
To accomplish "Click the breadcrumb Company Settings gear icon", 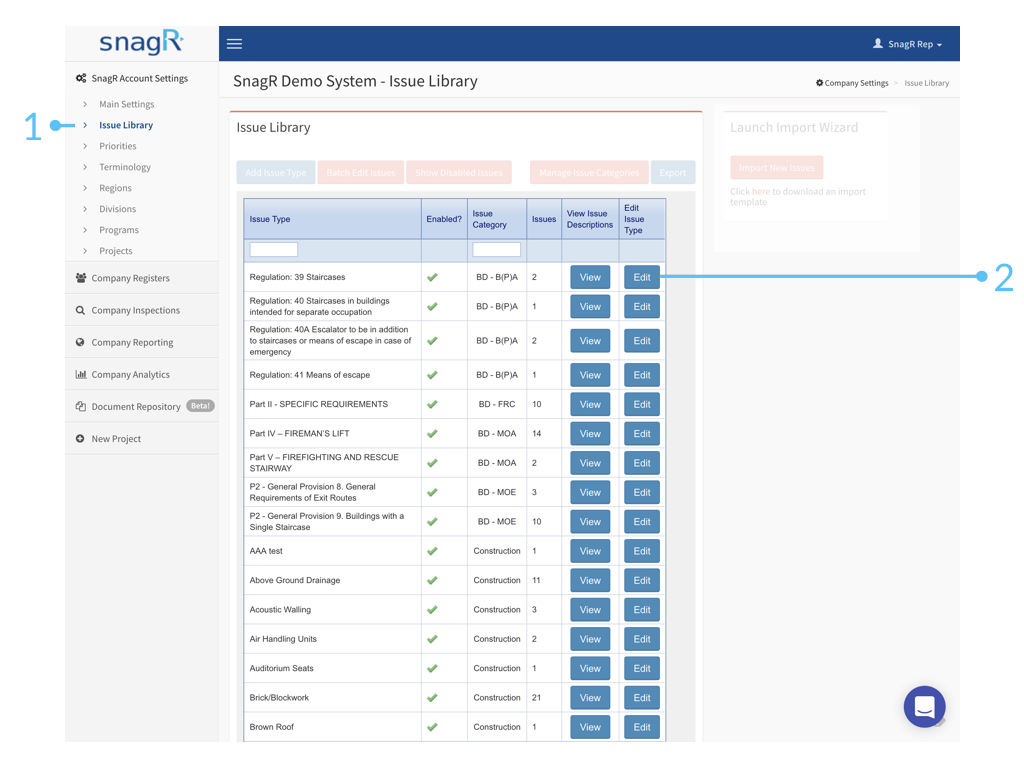I will click(820, 83).
